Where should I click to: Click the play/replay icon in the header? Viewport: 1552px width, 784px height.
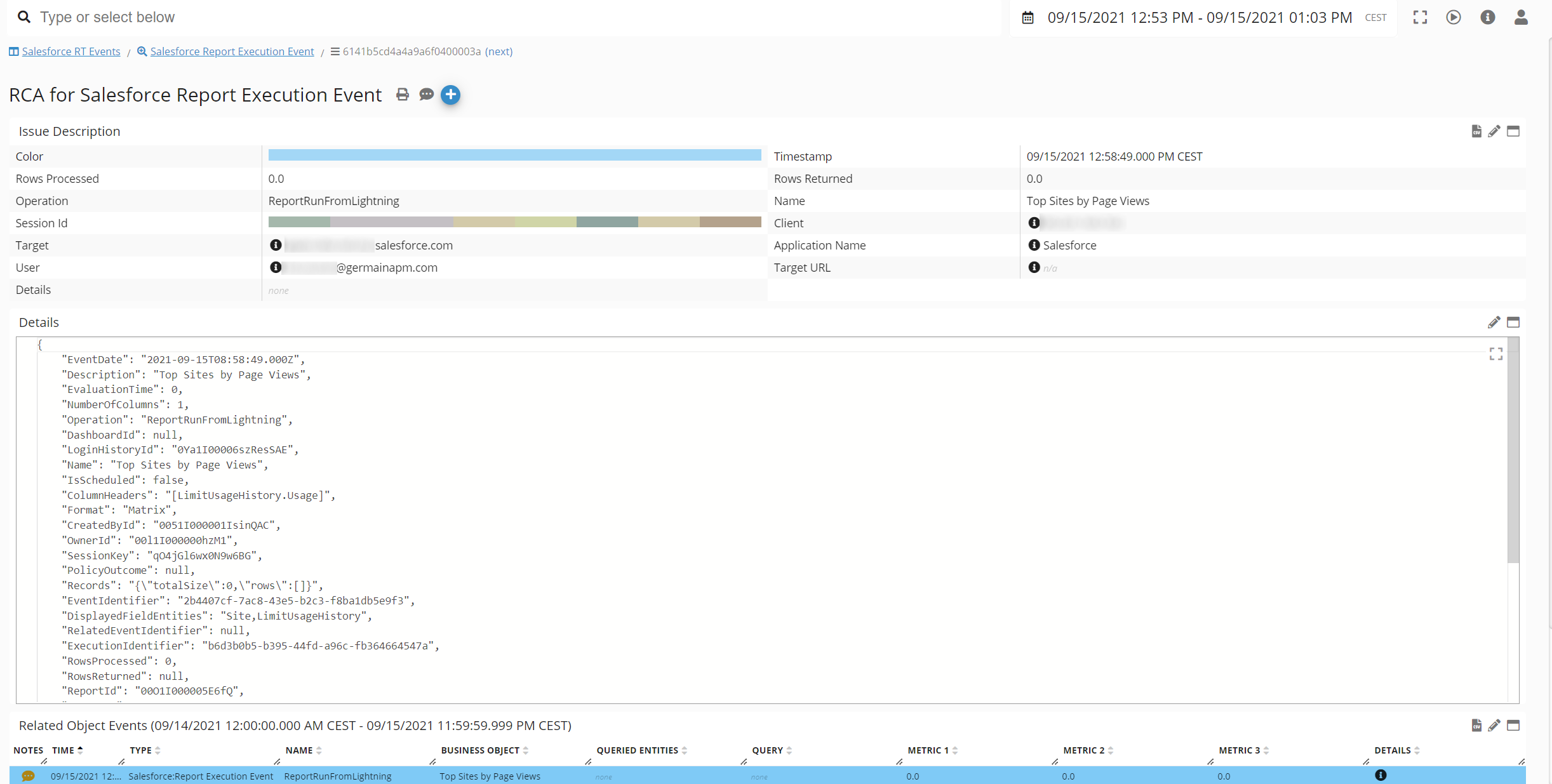coord(1454,17)
